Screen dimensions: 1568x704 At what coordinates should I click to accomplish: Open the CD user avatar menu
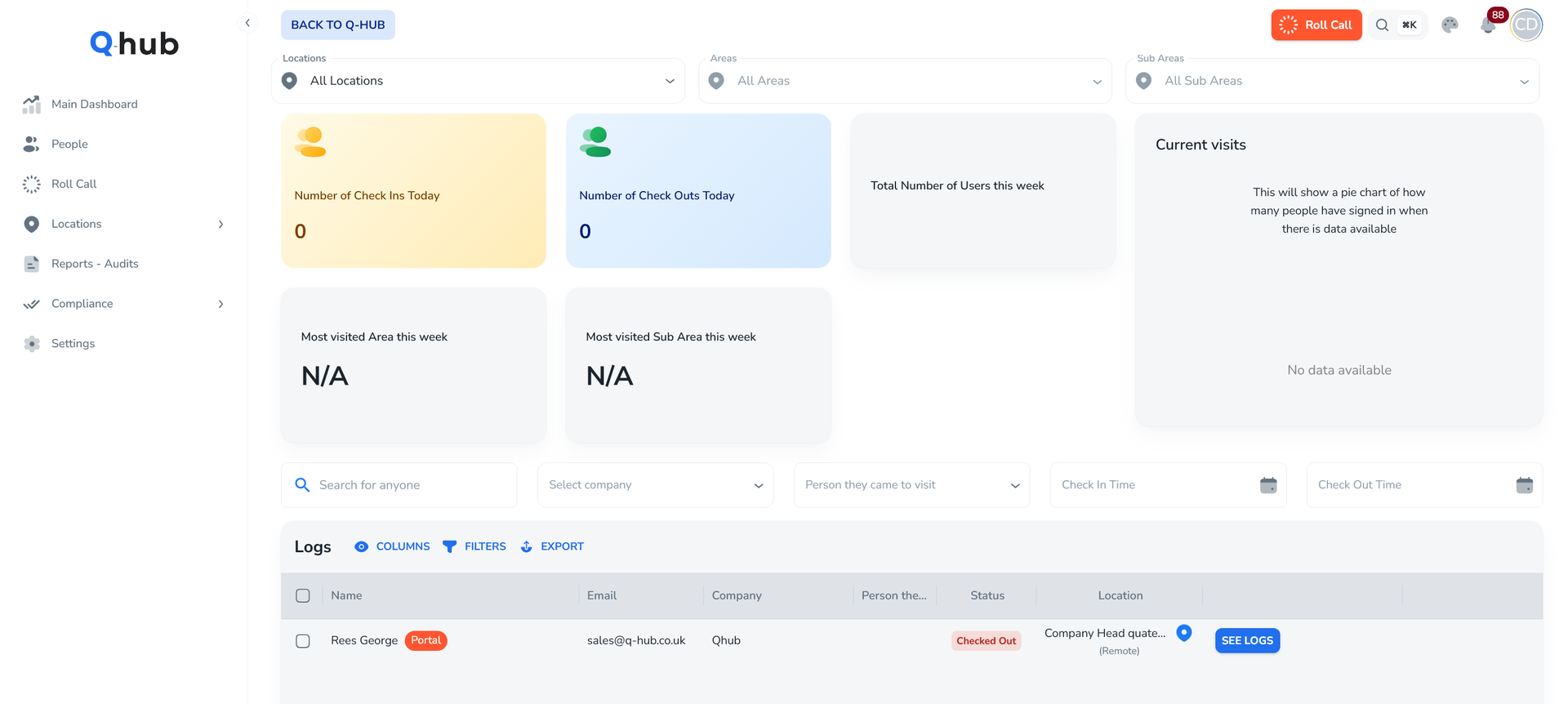coord(1526,25)
